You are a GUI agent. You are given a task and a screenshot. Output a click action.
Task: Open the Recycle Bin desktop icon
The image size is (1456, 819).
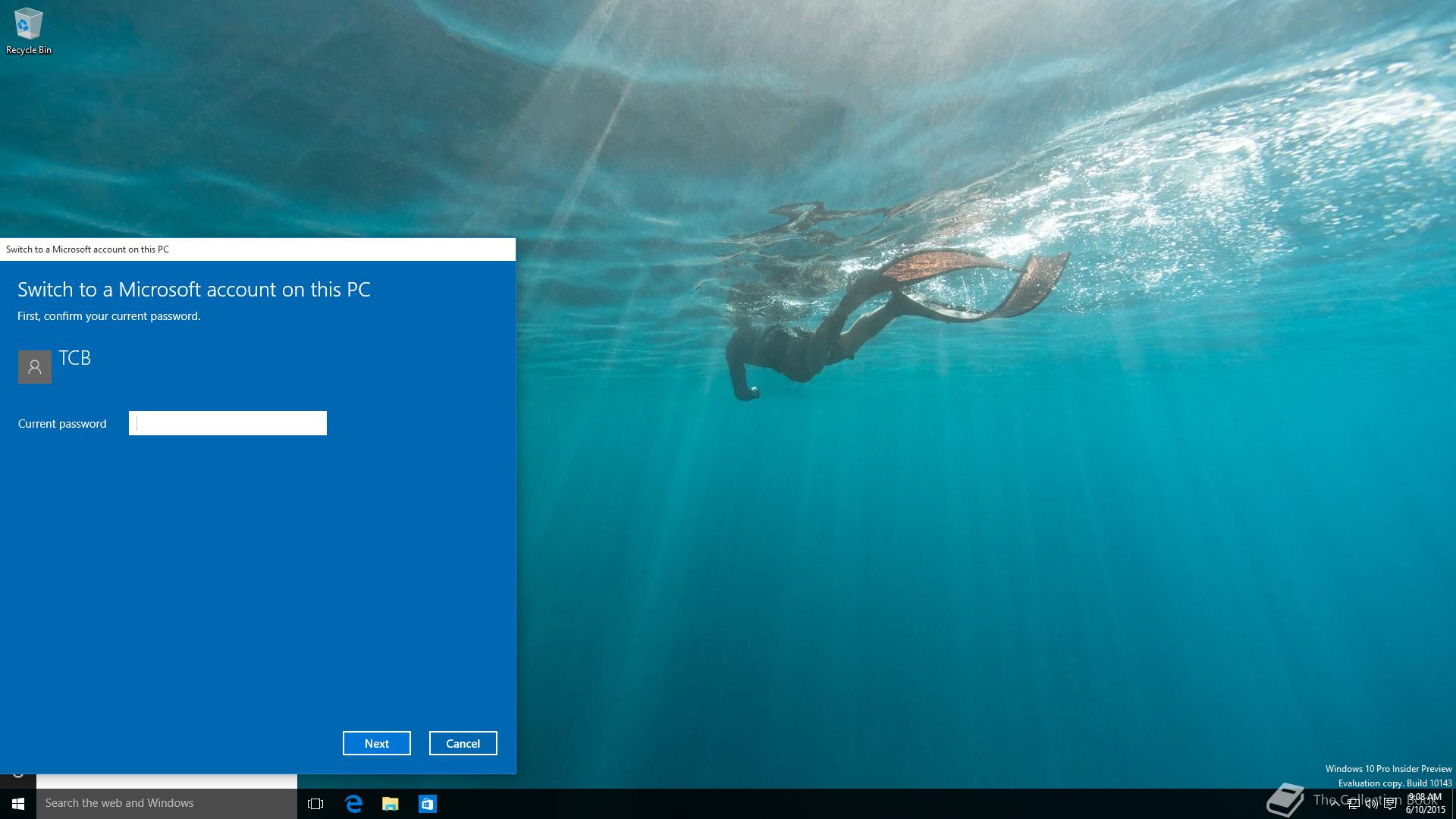pos(28,30)
